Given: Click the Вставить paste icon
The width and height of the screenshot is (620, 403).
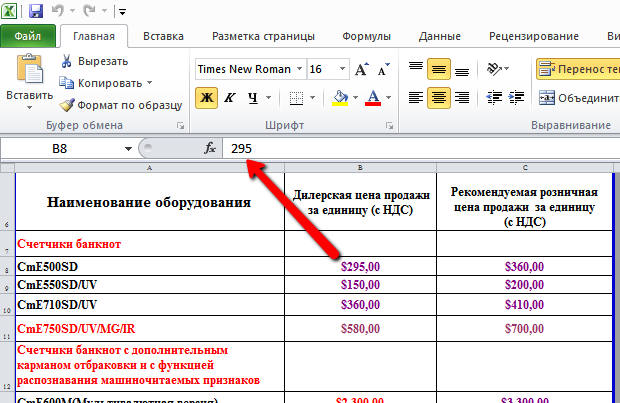Looking at the screenshot, I should click(30, 69).
